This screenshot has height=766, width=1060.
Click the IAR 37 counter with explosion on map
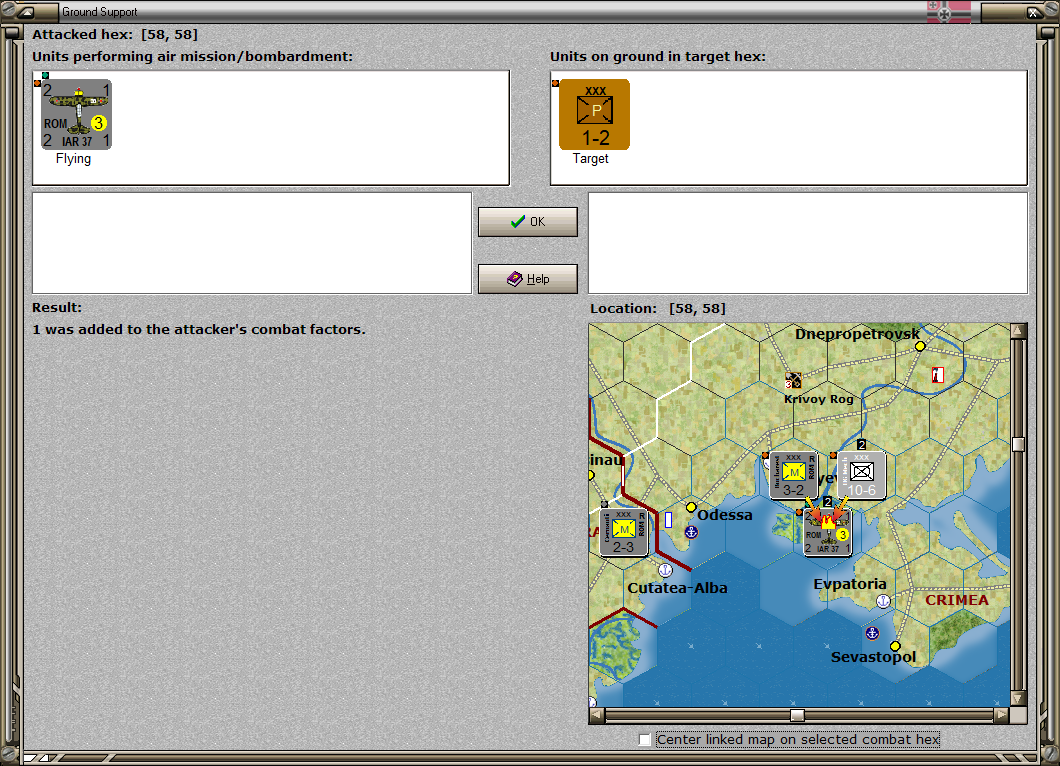coord(827,533)
